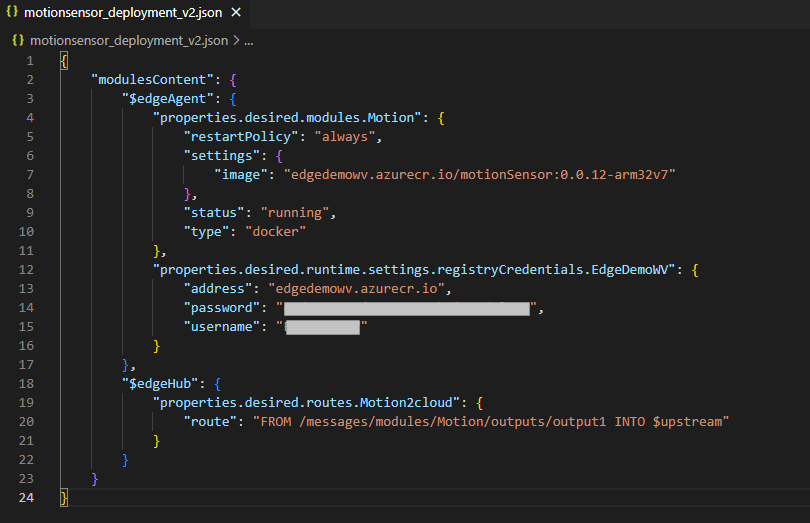The width and height of the screenshot is (810, 523).
Task: Click line number 24 in the gutter
Action: pyautogui.click(x=29, y=497)
